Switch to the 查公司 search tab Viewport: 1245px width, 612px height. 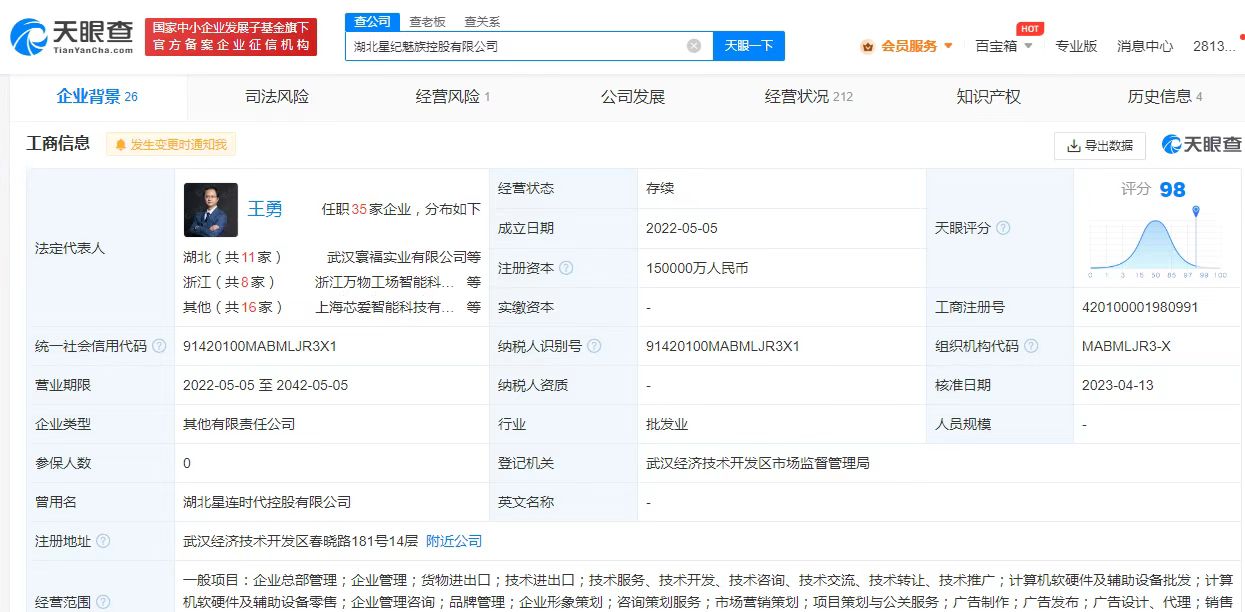[372, 21]
